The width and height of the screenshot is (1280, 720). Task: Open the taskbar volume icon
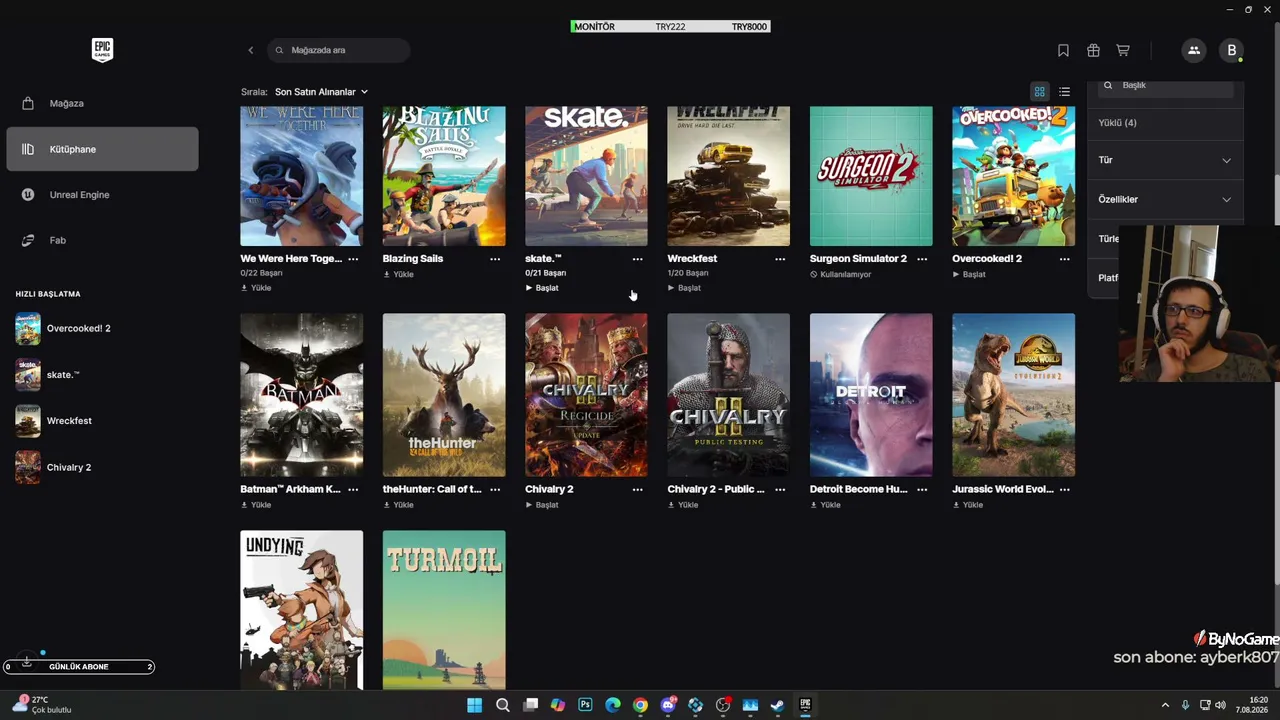click(x=1220, y=705)
